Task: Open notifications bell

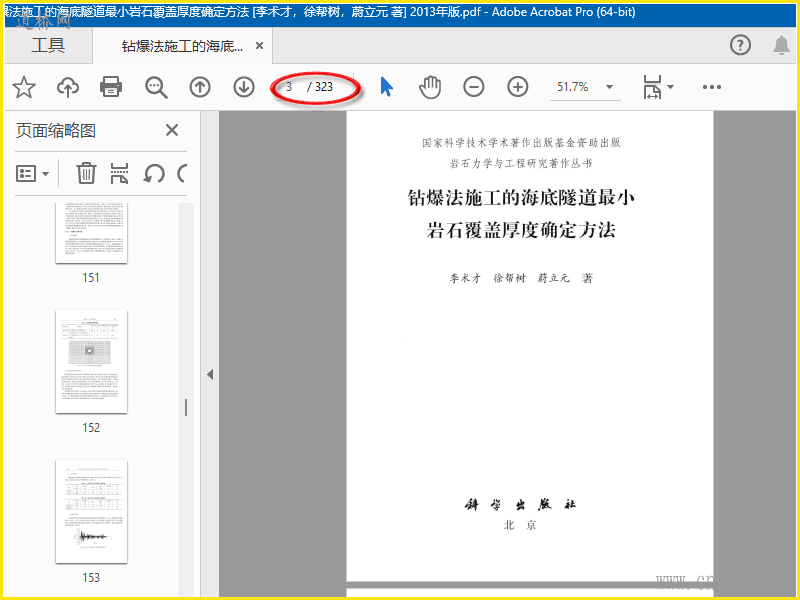Action: tap(781, 45)
